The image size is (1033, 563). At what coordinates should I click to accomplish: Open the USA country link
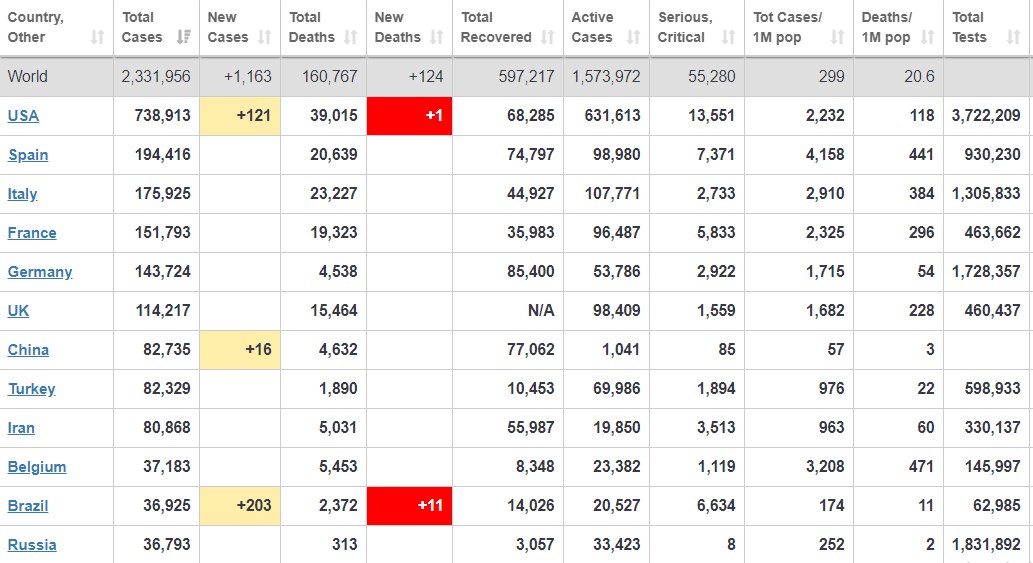[23, 116]
